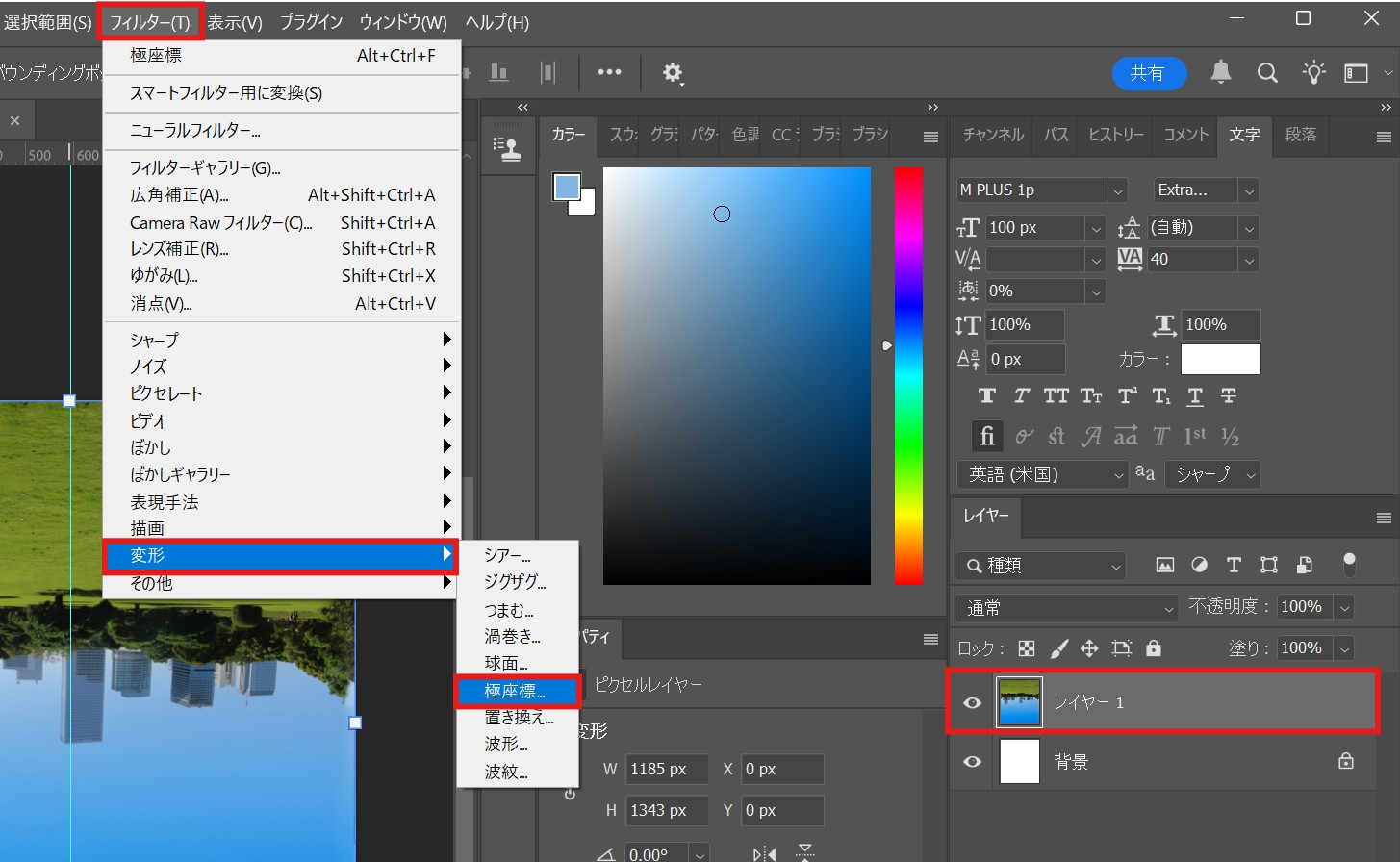Select the faux bold text style icon
This screenshot has width=1400, height=862.
(987, 396)
